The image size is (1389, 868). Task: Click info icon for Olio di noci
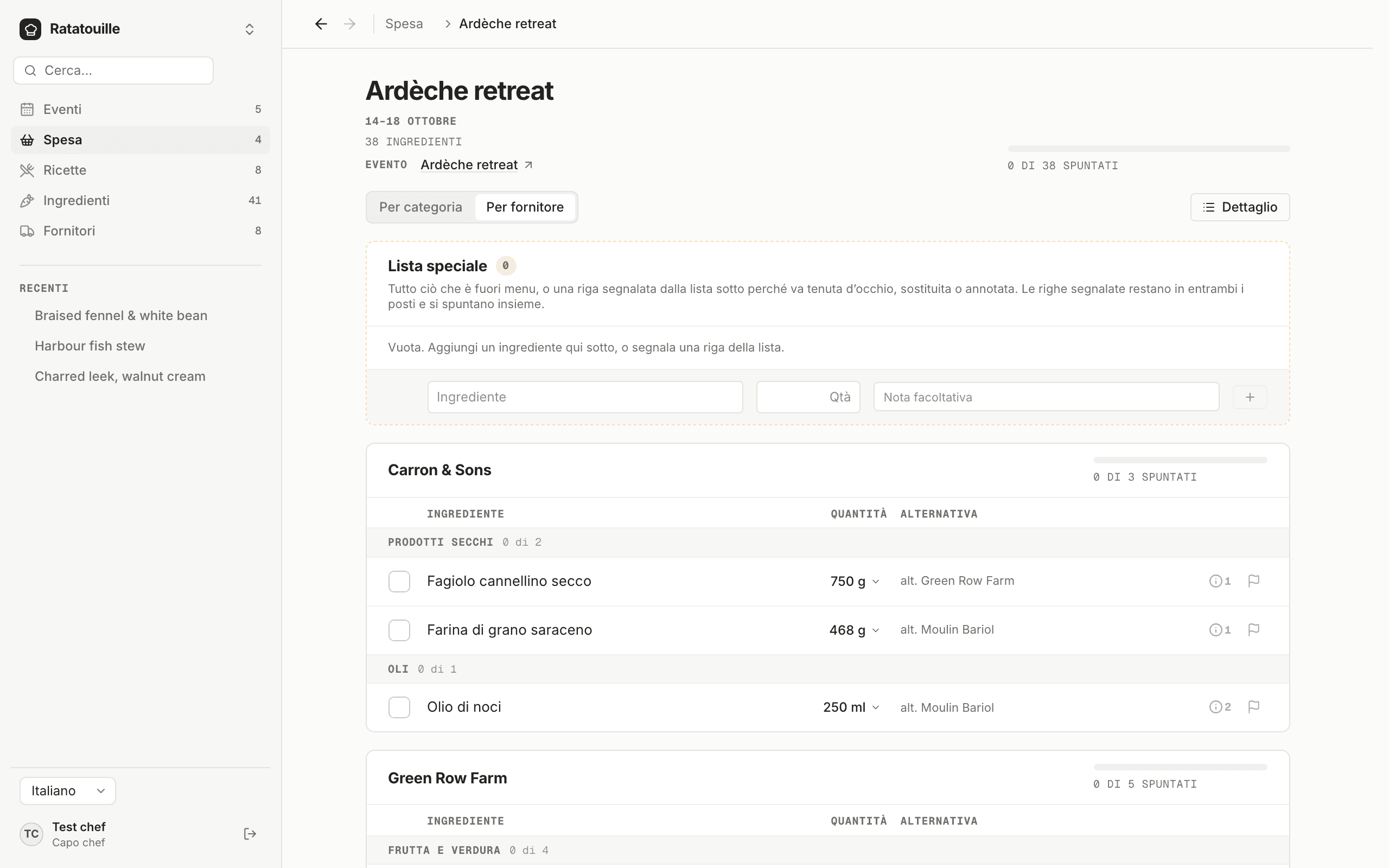pyautogui.click(x=1220, y=707)
